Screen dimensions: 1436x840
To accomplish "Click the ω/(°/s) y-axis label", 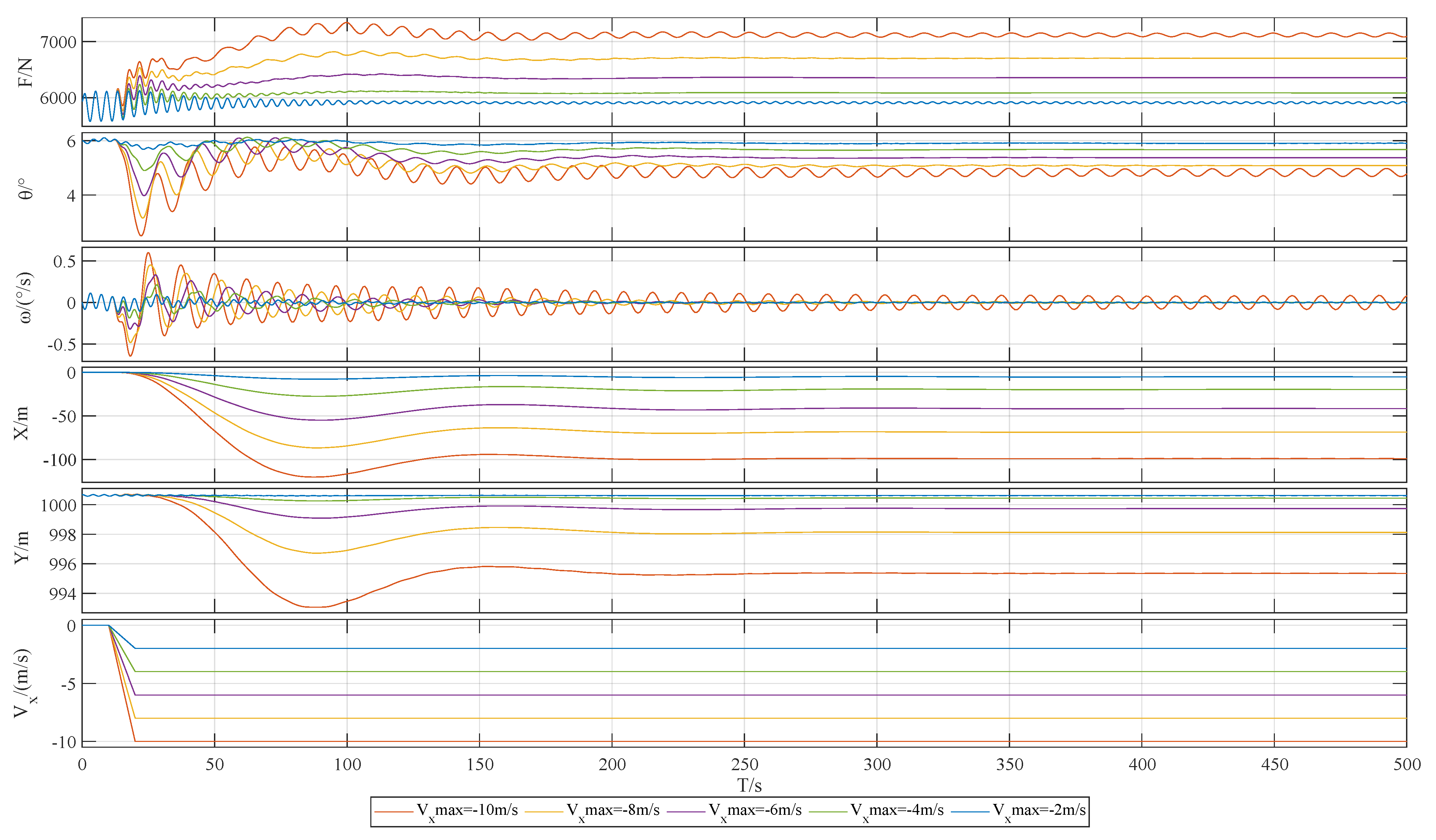I will point(26,298).
